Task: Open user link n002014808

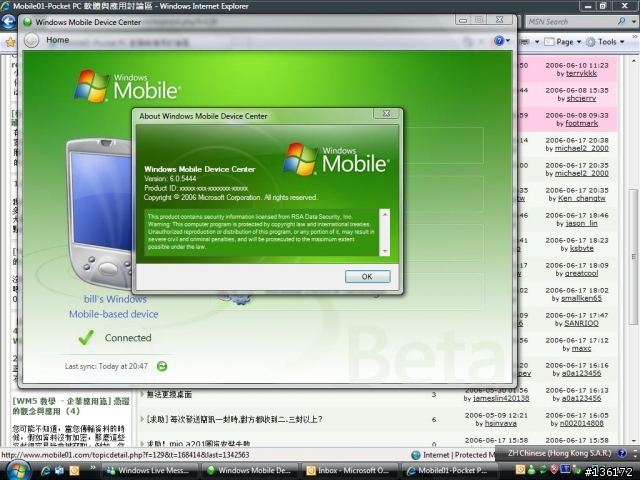Action: [582, 424]
